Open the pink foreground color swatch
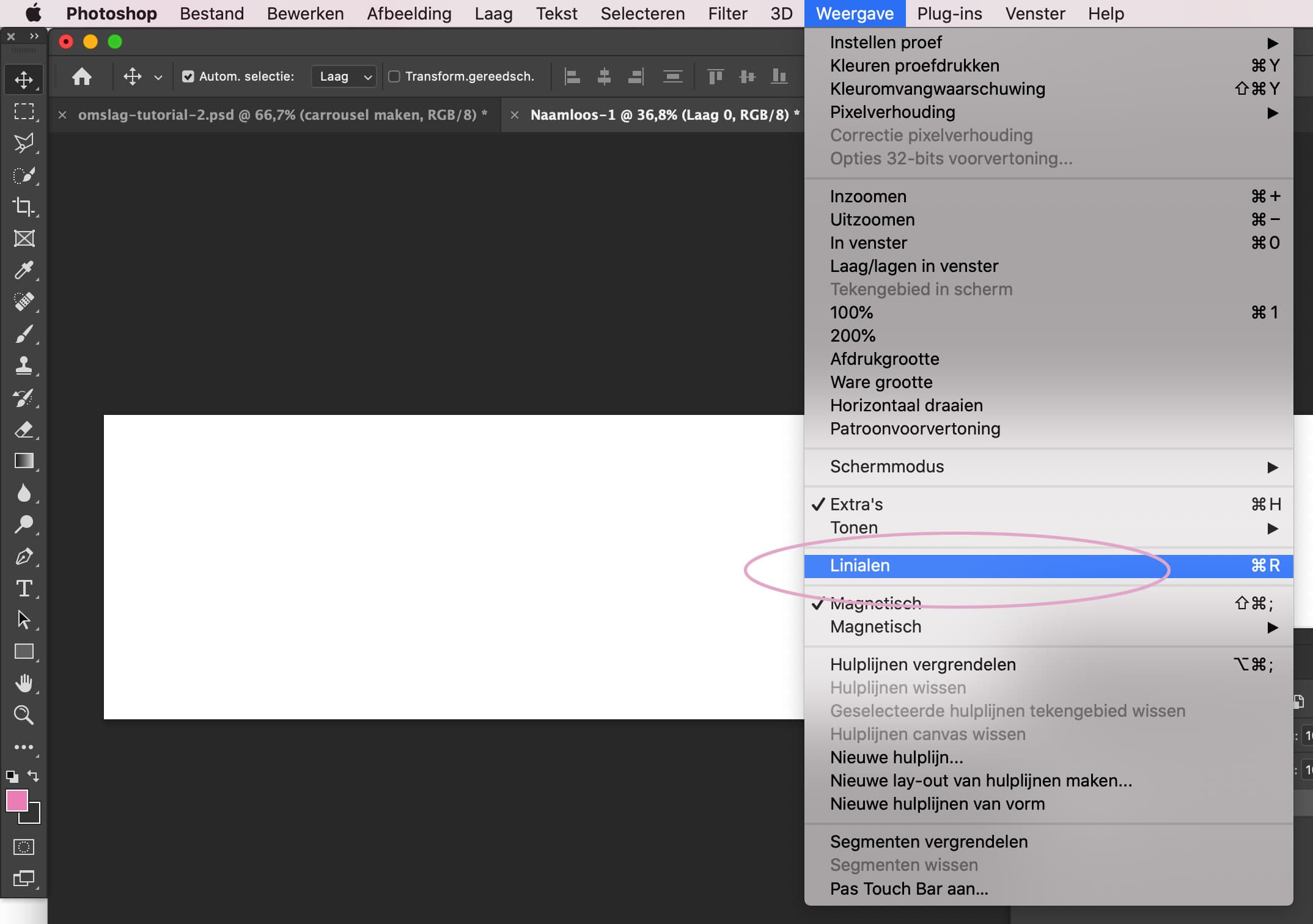Viewport: 1313px width, 924px height. coord(17,800)
